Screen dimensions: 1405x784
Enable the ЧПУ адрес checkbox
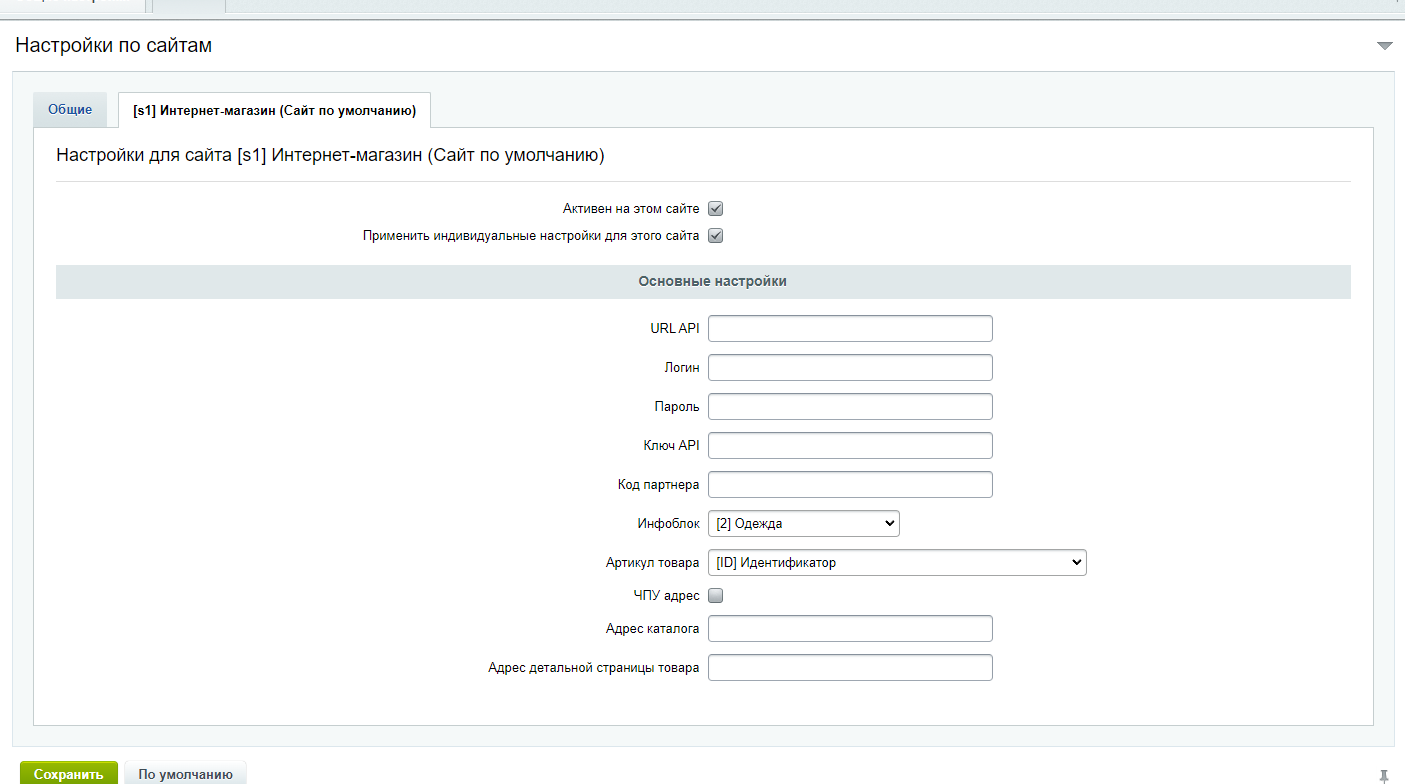tap(715, 596)
